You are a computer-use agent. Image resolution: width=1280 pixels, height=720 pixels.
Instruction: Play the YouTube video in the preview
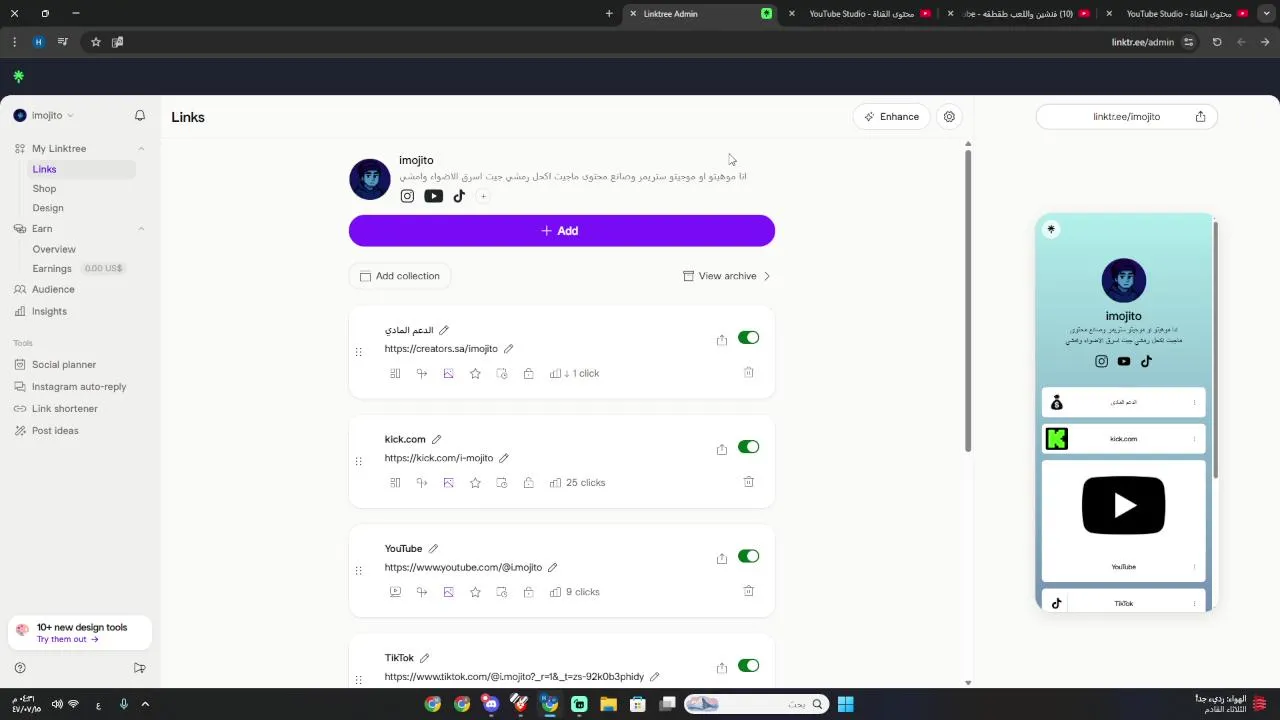pyautogui.click(x=1123, y=505)
